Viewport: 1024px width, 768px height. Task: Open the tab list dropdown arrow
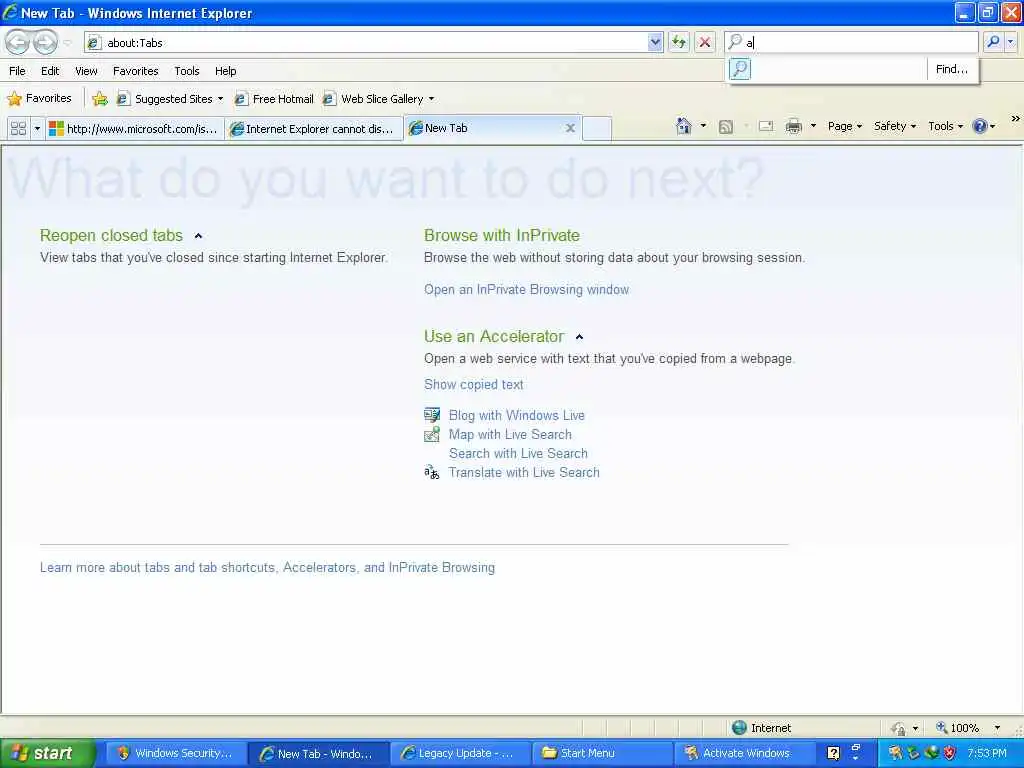point(37,129)
